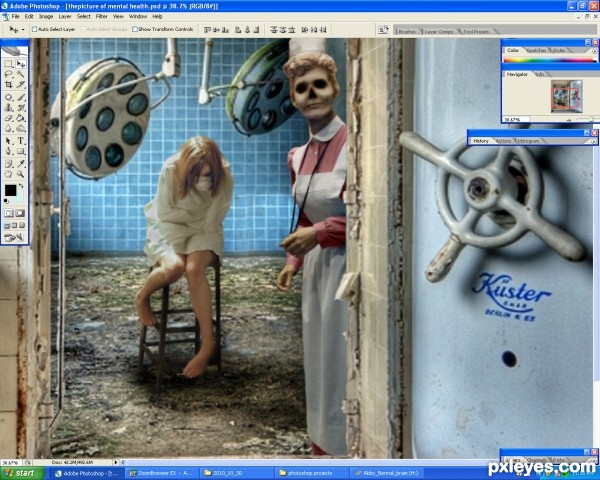The image size is (600, 480).
Task: Open Abby_Normal_brain taskbar button
Action: click(386, 473)
